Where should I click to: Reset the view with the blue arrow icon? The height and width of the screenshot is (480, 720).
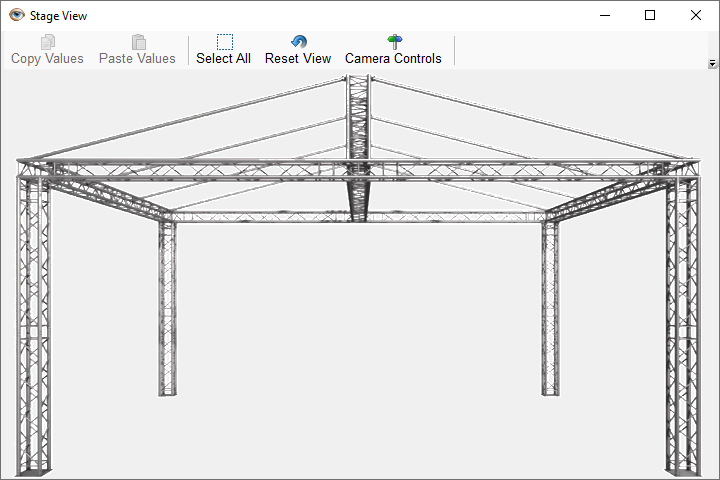coord(298,42)
